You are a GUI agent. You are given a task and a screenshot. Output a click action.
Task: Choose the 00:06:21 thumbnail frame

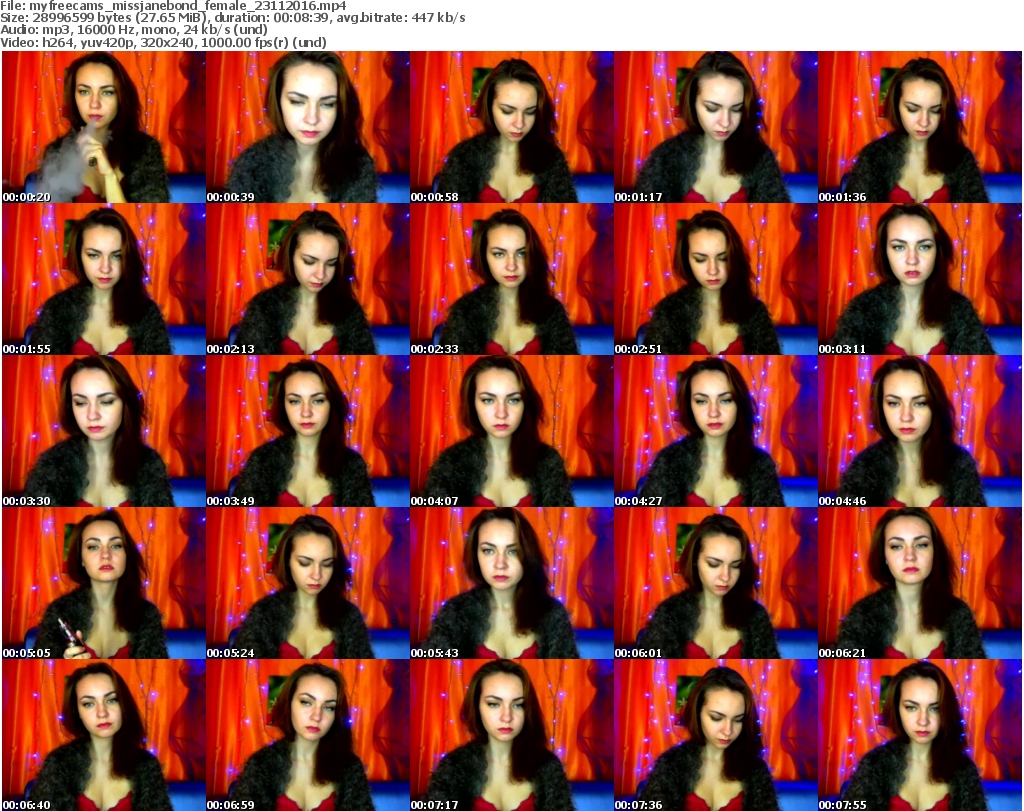[x=920, y=583]
